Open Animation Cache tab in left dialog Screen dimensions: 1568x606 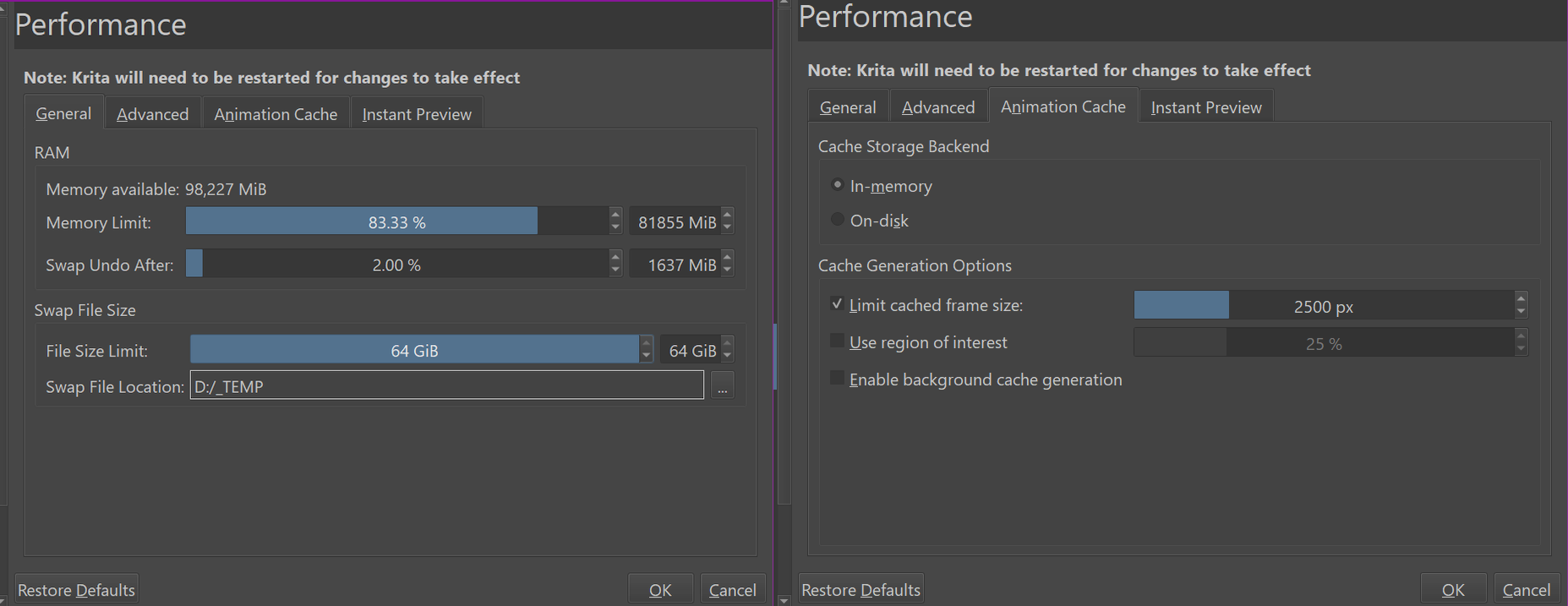276,114
